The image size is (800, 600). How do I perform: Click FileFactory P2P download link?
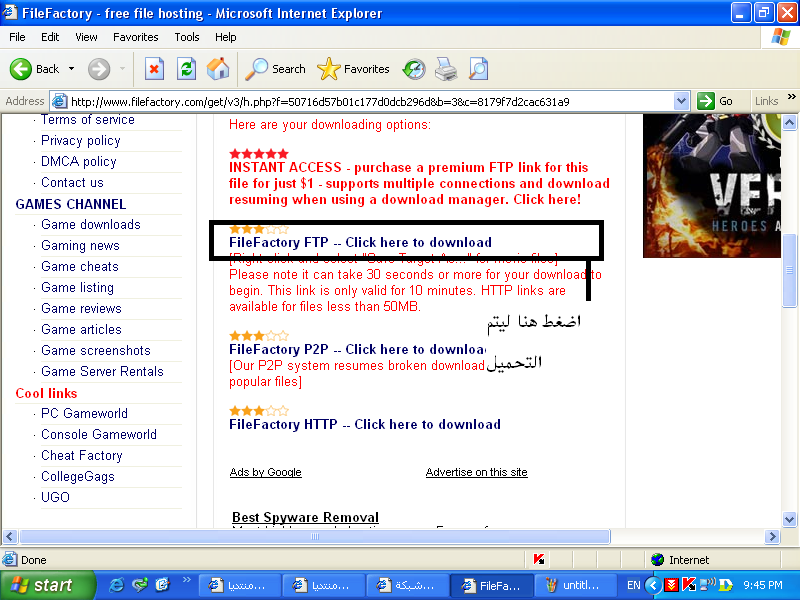point(357,349)
